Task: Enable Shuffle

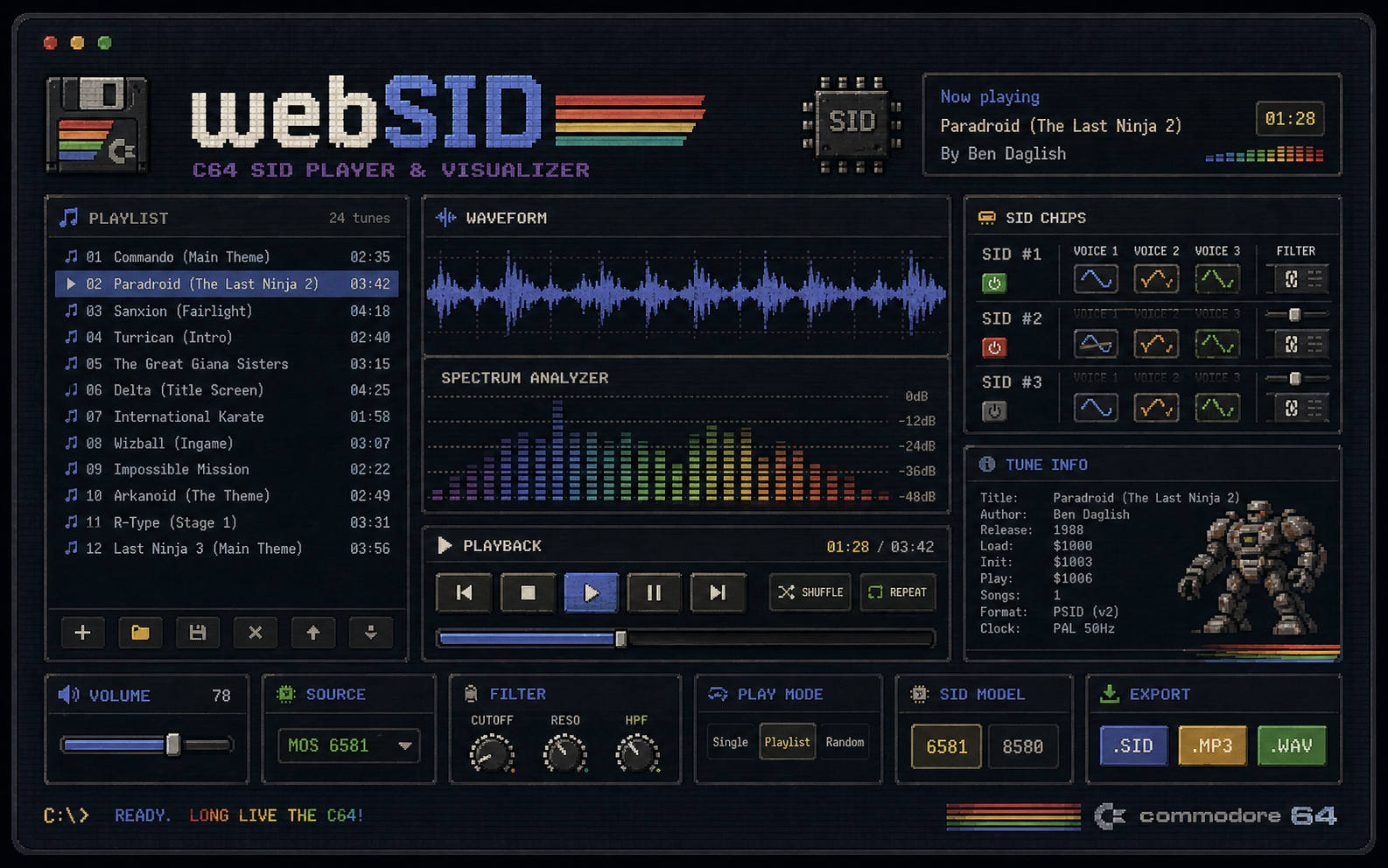Action: [x=810, y=592]
